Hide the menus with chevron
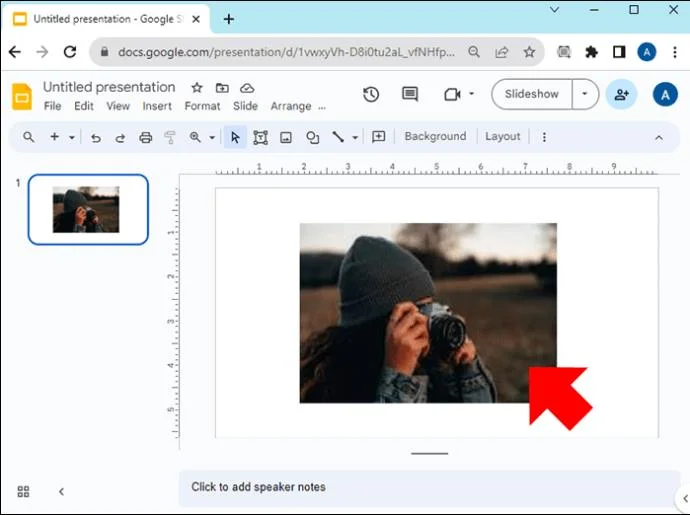The height and width of the screenshot is (515, 690). (659, 138)
